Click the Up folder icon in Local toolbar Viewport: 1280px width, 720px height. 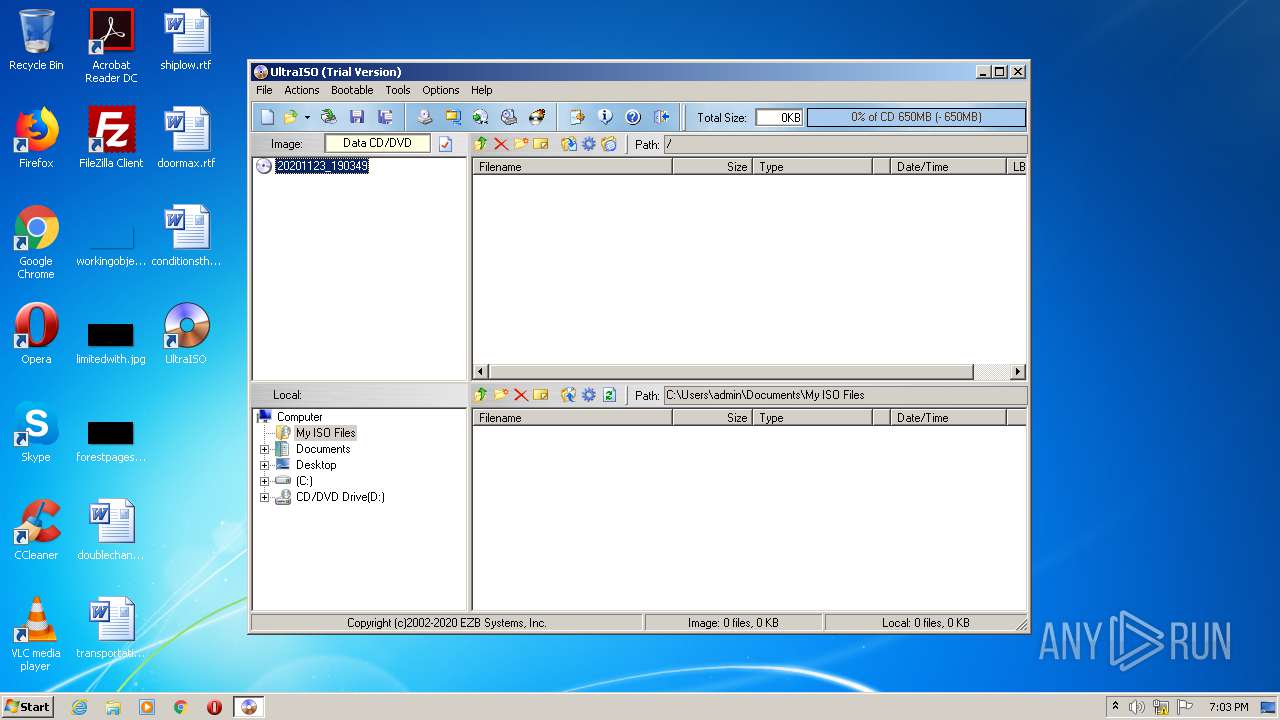pyautogui.click(x=481, y=395)
